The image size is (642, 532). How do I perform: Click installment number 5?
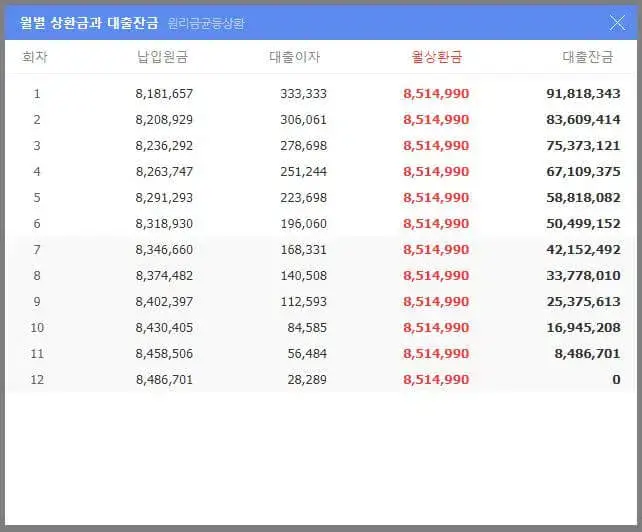pos(37,198)
